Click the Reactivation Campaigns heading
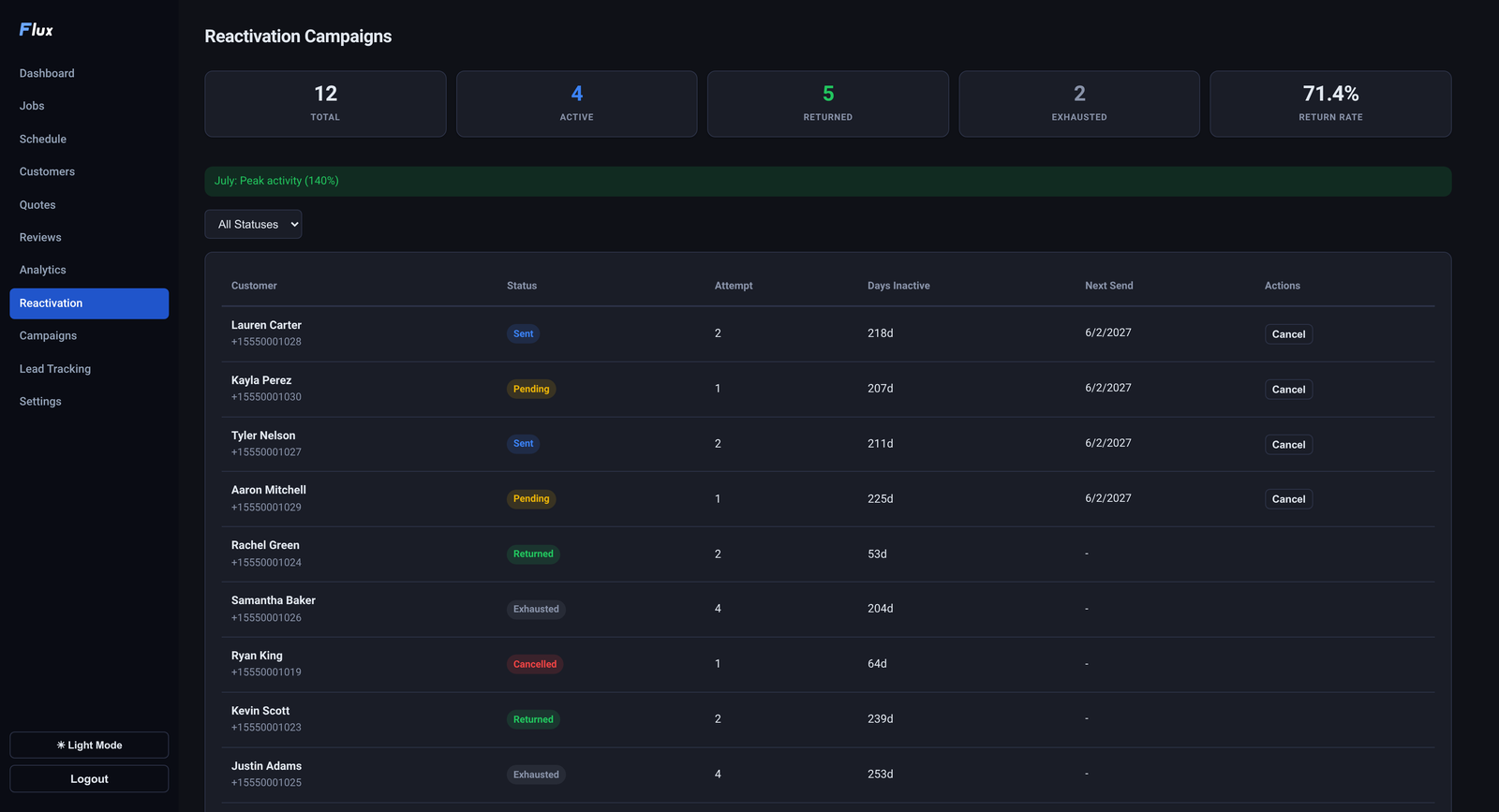 (x=298, y=37)
